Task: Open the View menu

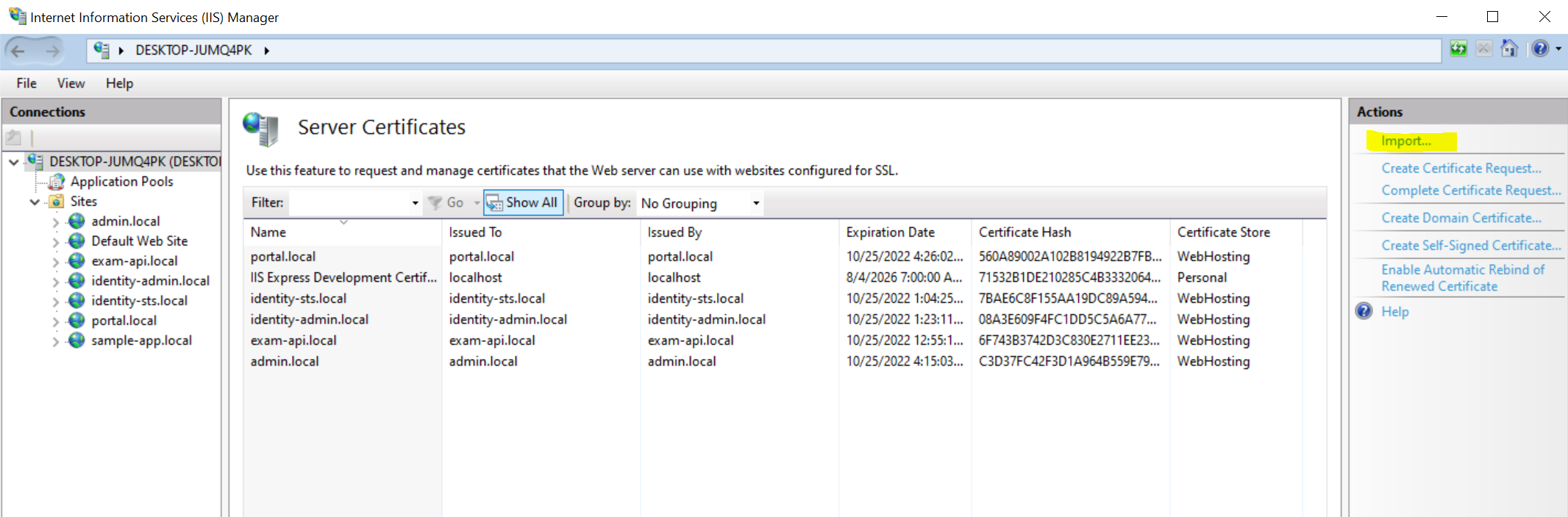Action: [71, 83]
